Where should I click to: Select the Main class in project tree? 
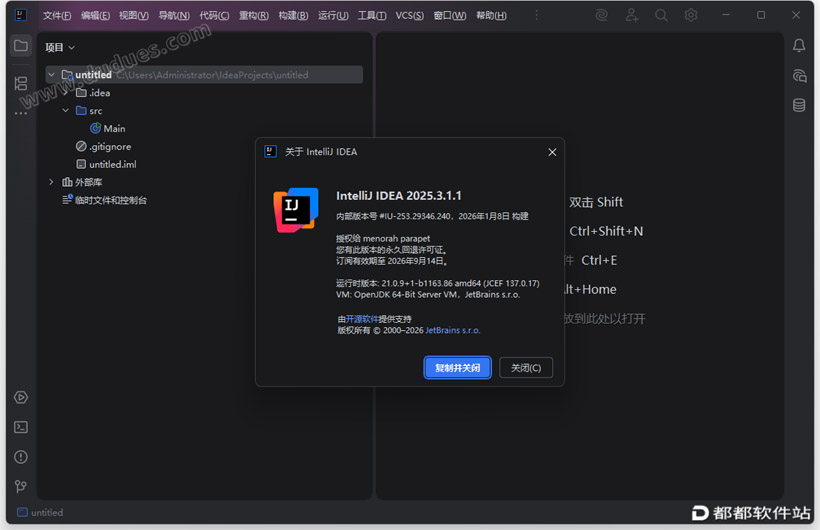[108, 128]
